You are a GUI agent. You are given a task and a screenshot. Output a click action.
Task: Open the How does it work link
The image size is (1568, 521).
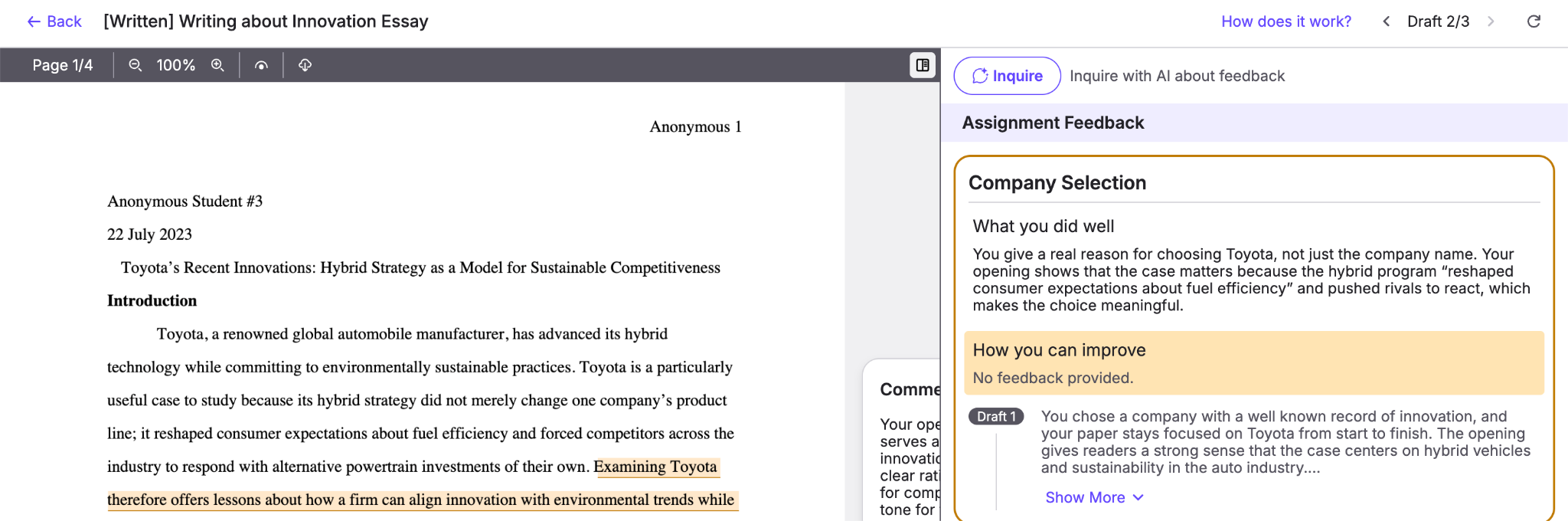click(x=1286, y=21)
